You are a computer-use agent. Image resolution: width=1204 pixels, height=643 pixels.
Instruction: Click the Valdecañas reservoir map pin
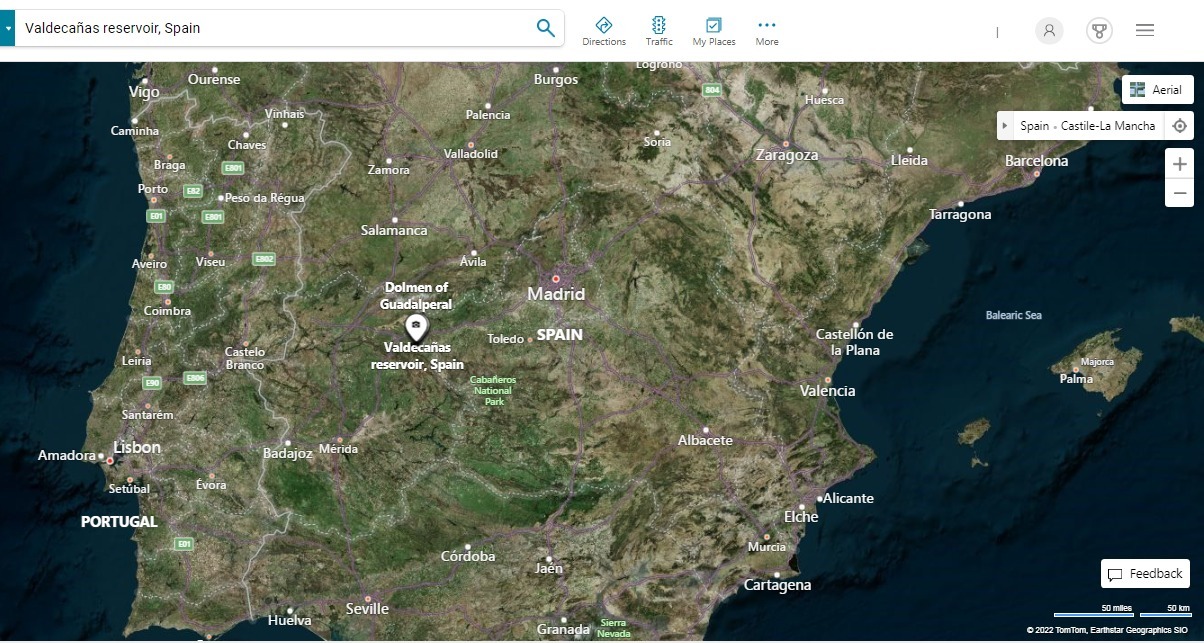pyautogui.click(x=416, y=326)
